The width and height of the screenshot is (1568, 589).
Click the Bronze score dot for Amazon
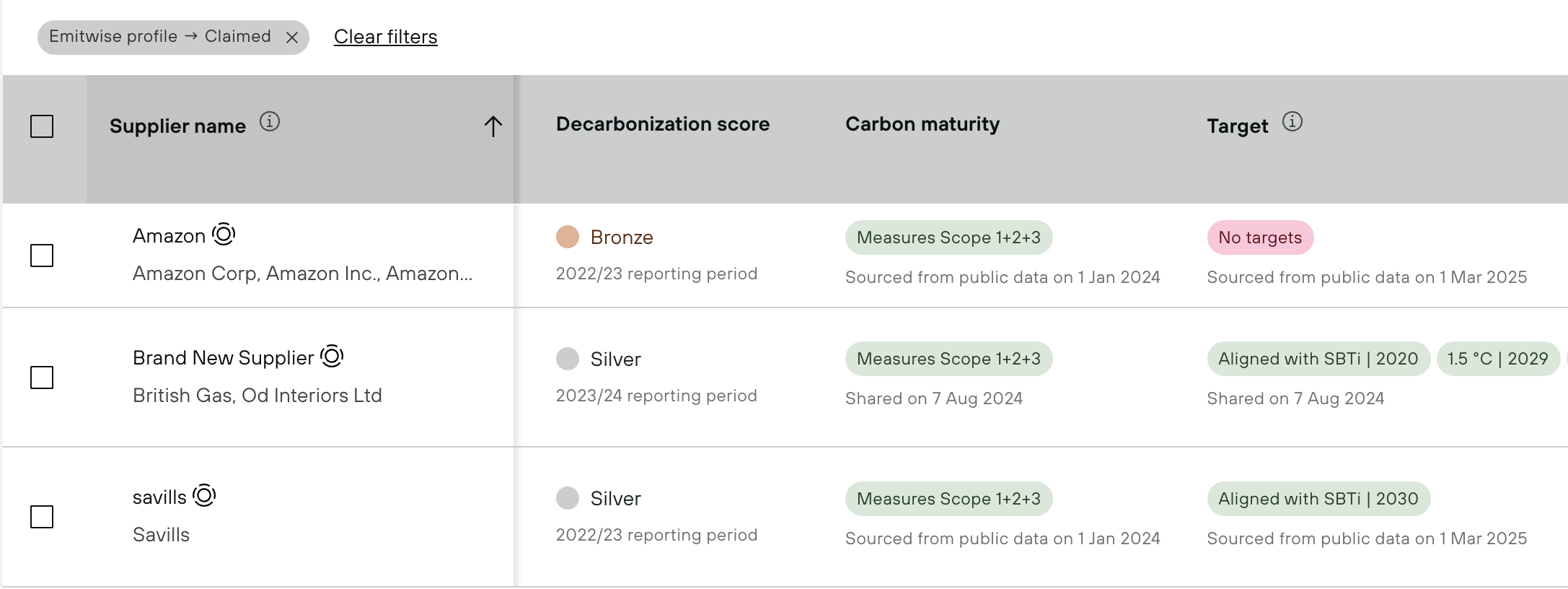point(568,237)
